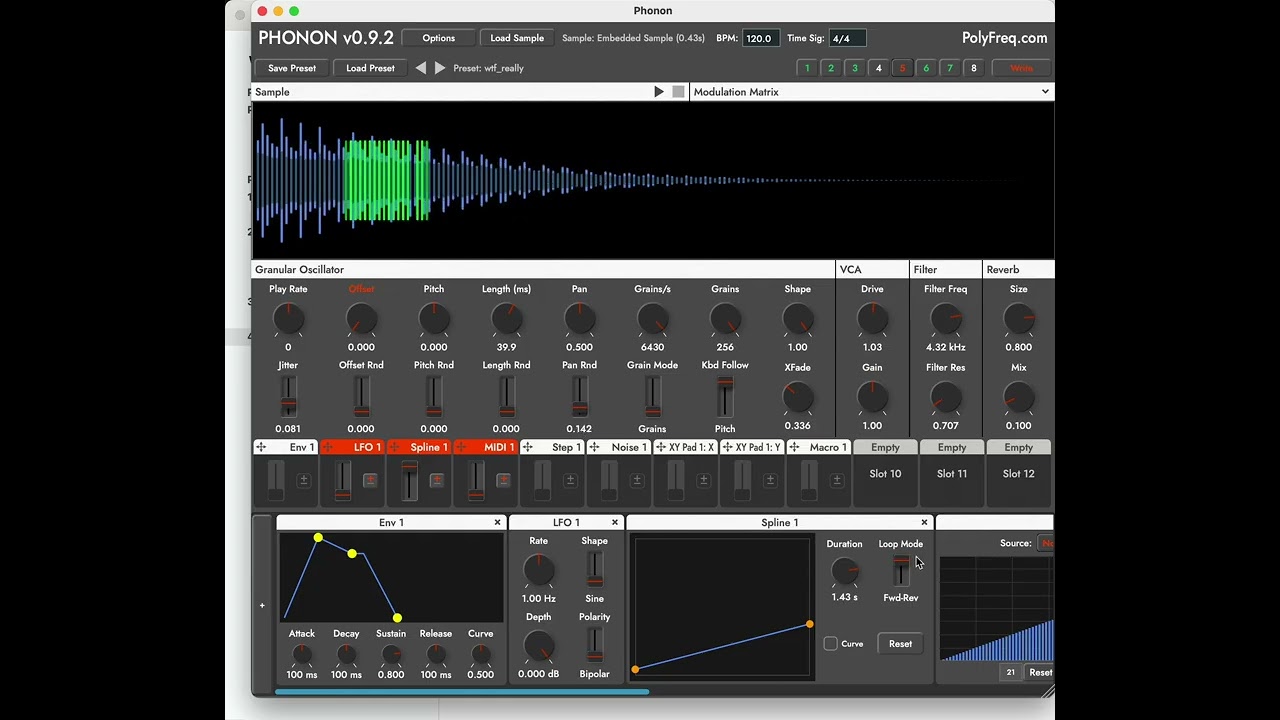Click the Load Sample button
Viewport: 1280px width, 720px height.
pyautogui.click(x=517, y=38)
